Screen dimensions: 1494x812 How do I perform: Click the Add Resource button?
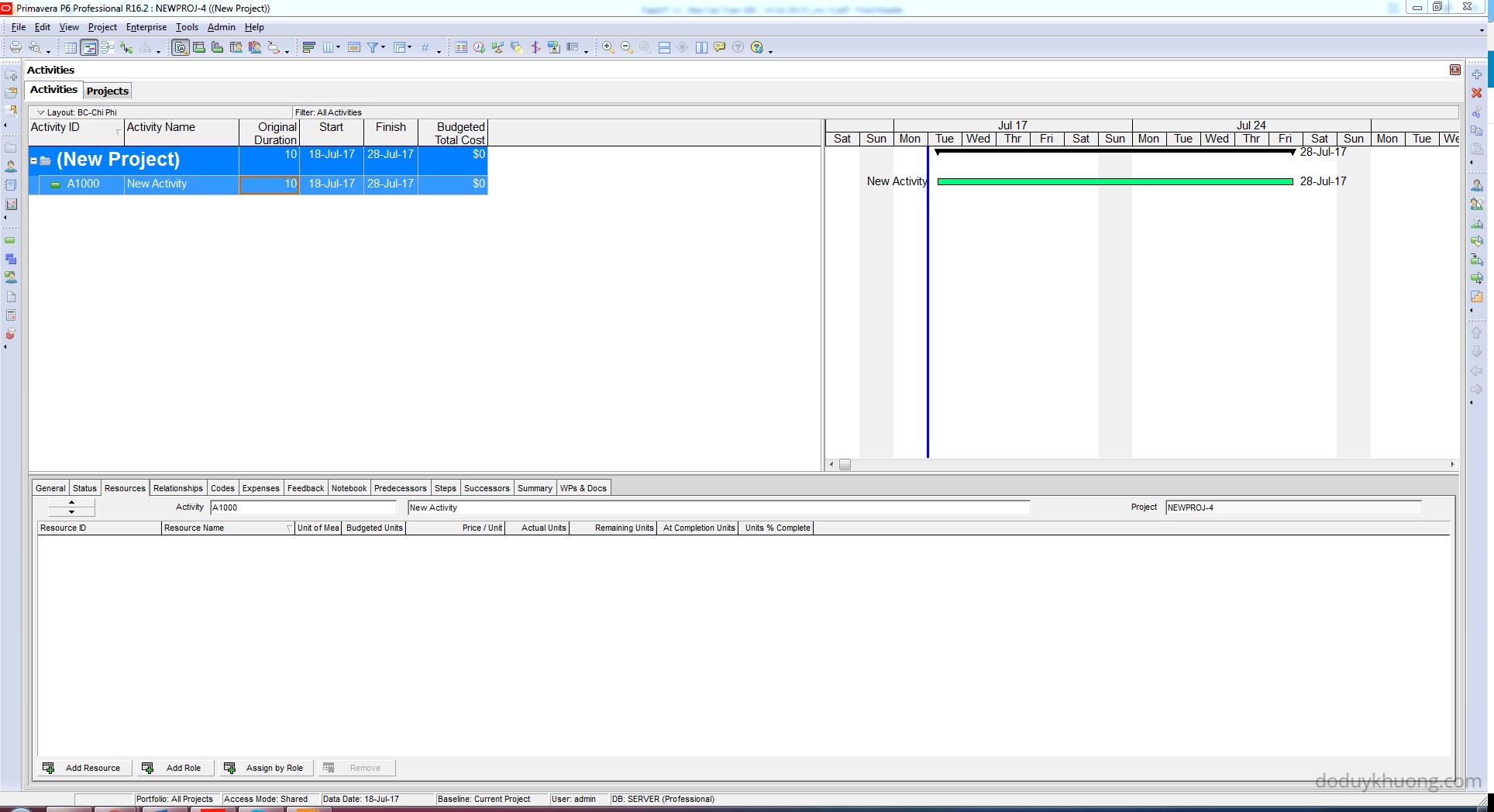82,768
